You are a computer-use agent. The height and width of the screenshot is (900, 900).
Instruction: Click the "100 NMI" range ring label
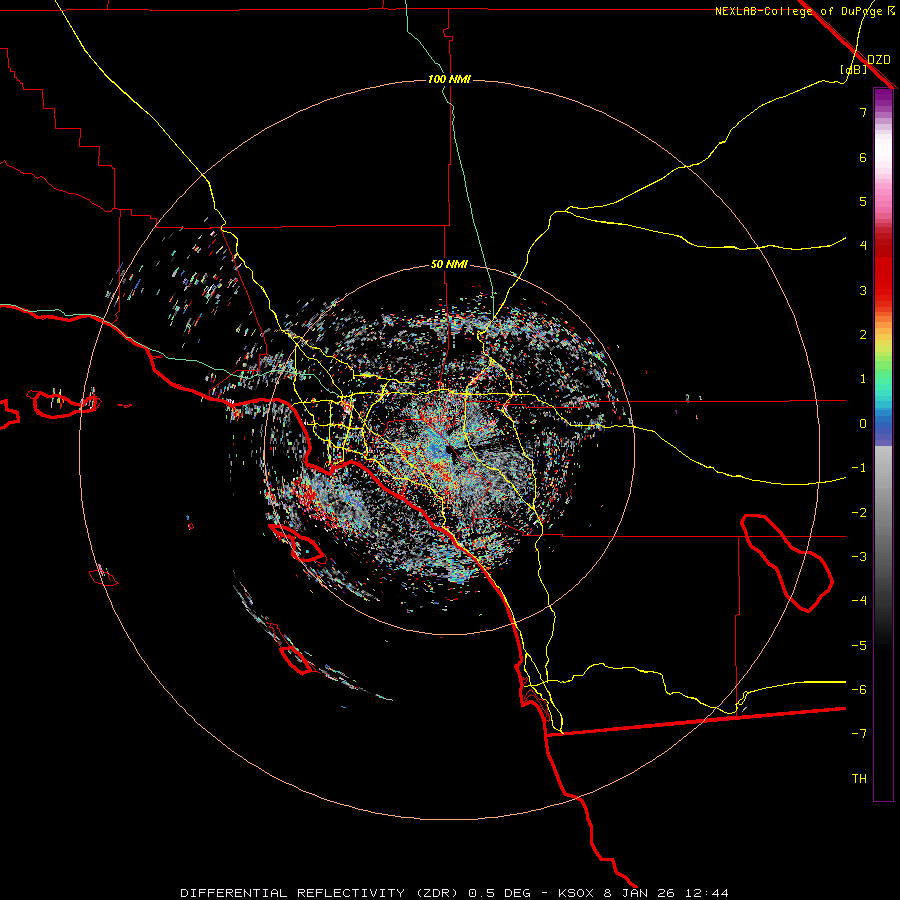449,79
